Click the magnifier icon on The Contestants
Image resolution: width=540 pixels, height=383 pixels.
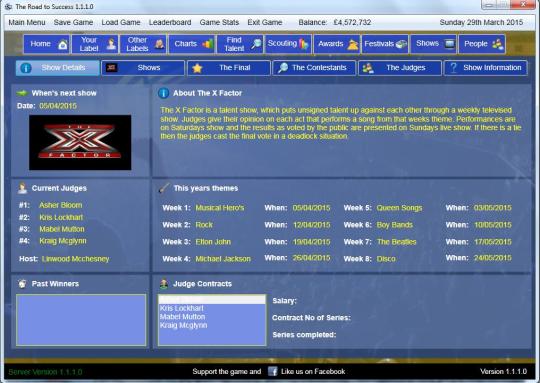click(x=283, y=68)
